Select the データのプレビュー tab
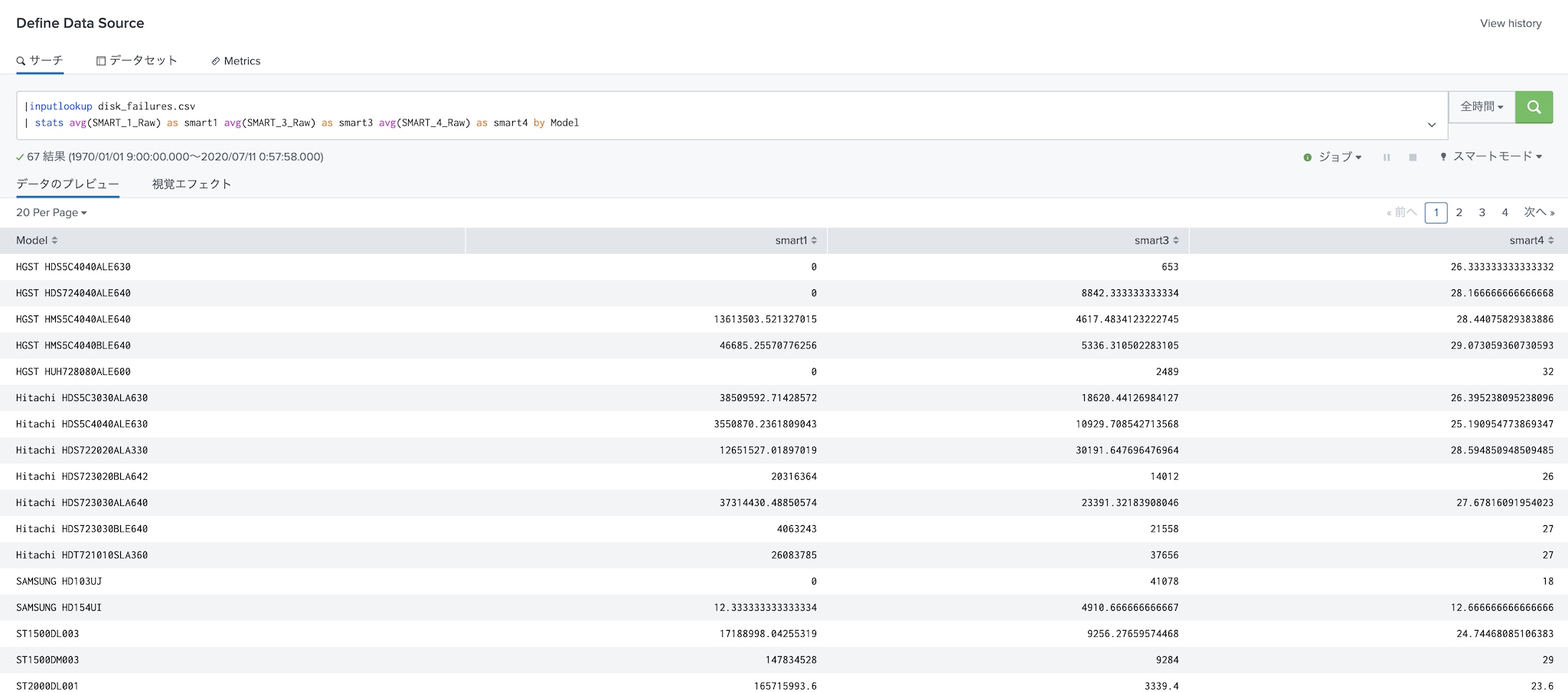 [67, 184]
